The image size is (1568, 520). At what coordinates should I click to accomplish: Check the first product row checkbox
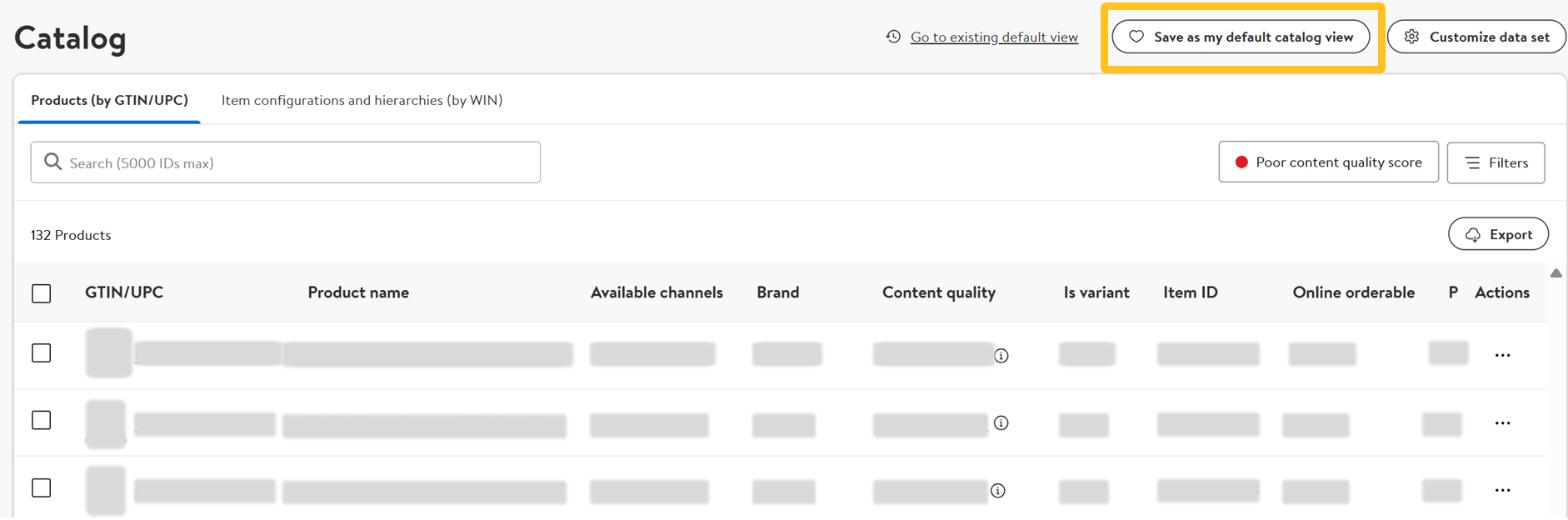pos(42,353)
